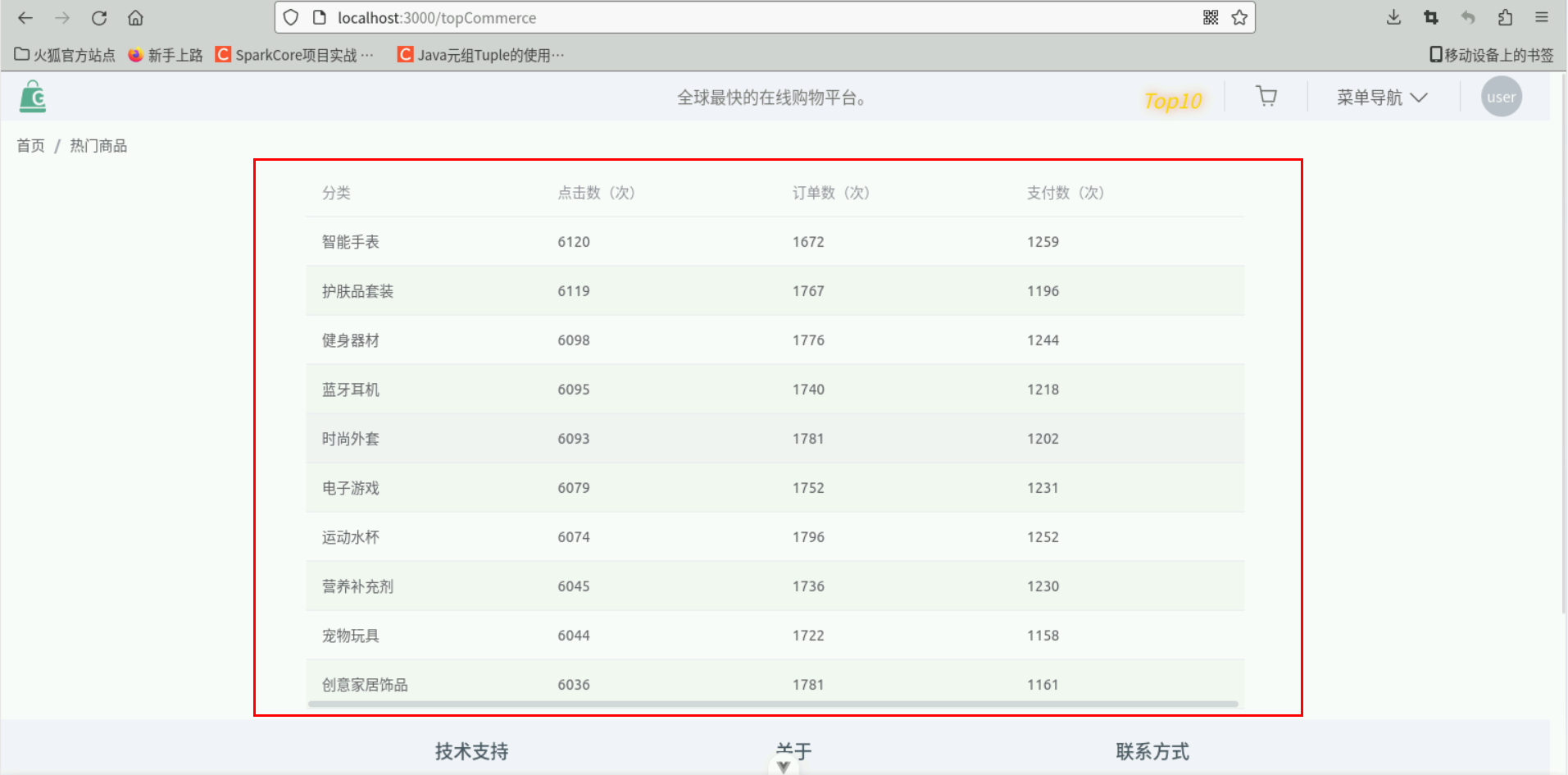Click click count 6120 cell
Viewport: 1568px width, 775px height.
[x=574, y=242]
